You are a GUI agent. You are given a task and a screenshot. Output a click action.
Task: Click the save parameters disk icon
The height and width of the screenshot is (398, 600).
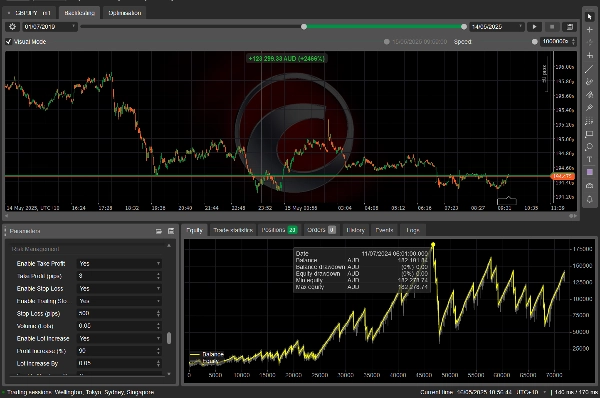click(x=171, y=231)
